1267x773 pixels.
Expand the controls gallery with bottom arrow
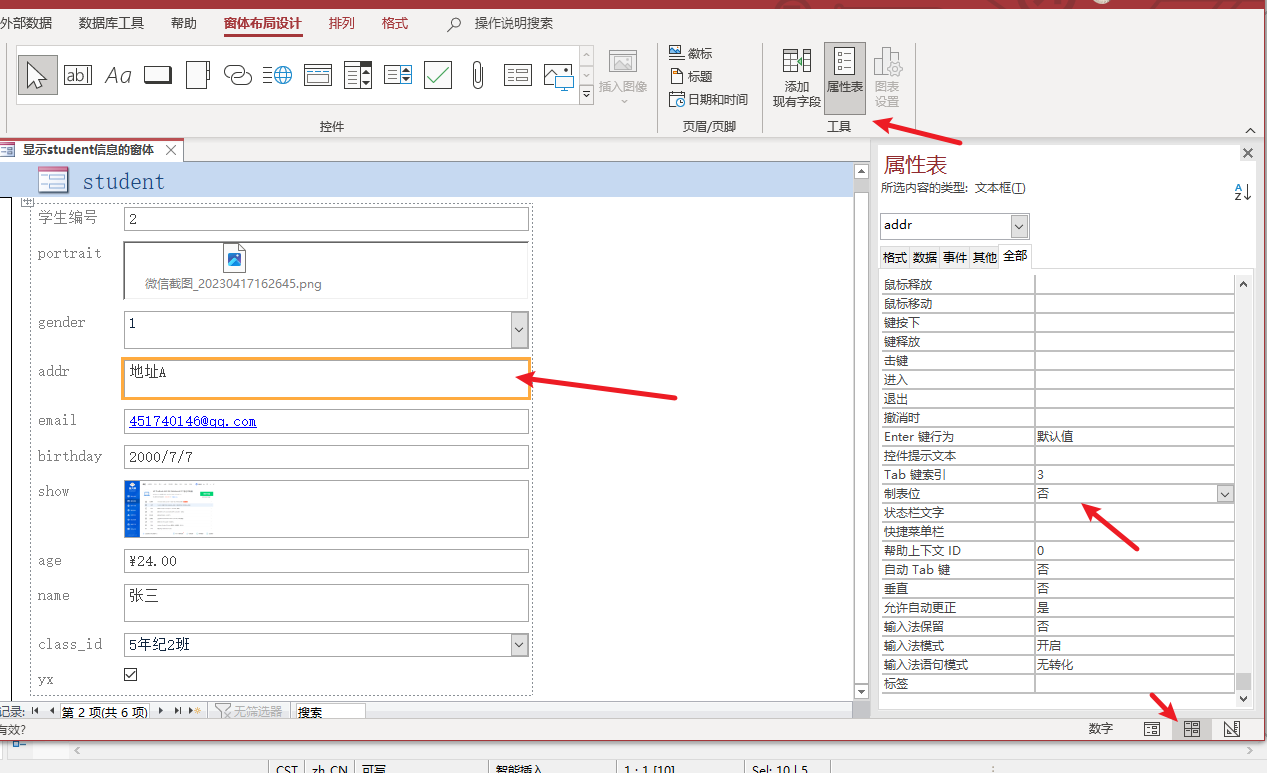point(586,94)
